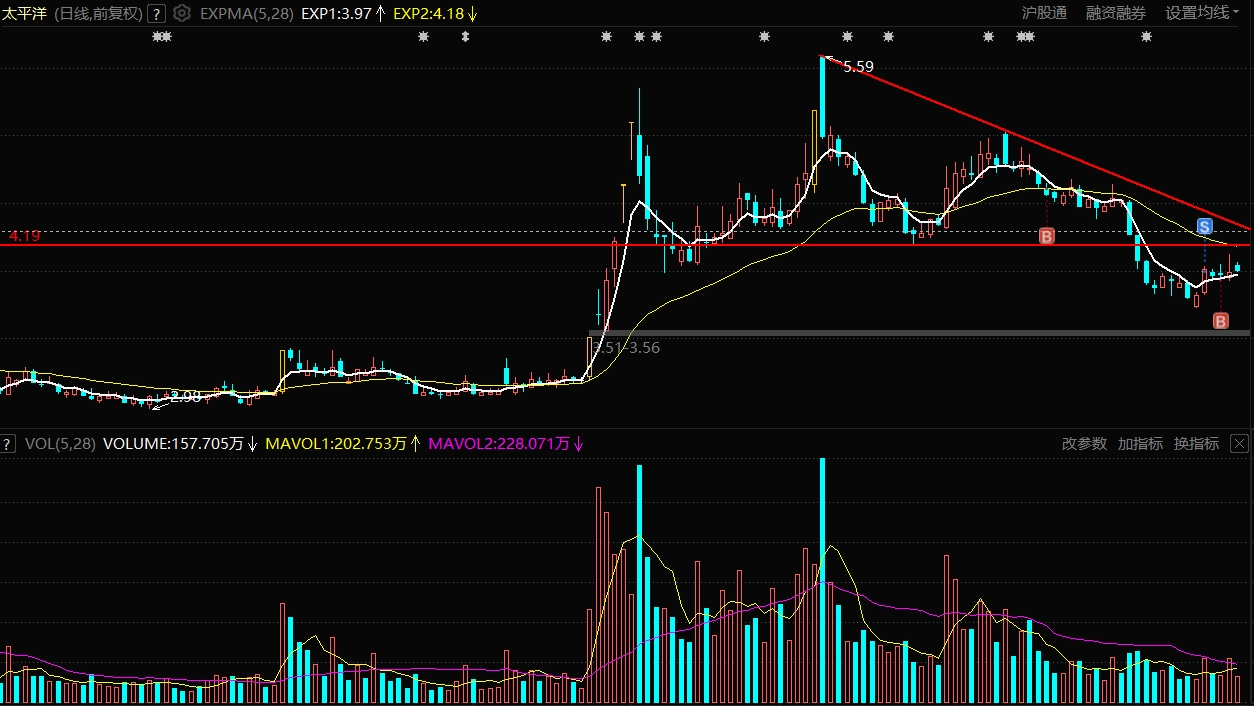The image size is (1254, 706).
Task: Select the blue S sell signal marker
Action: coord(1205,226)
